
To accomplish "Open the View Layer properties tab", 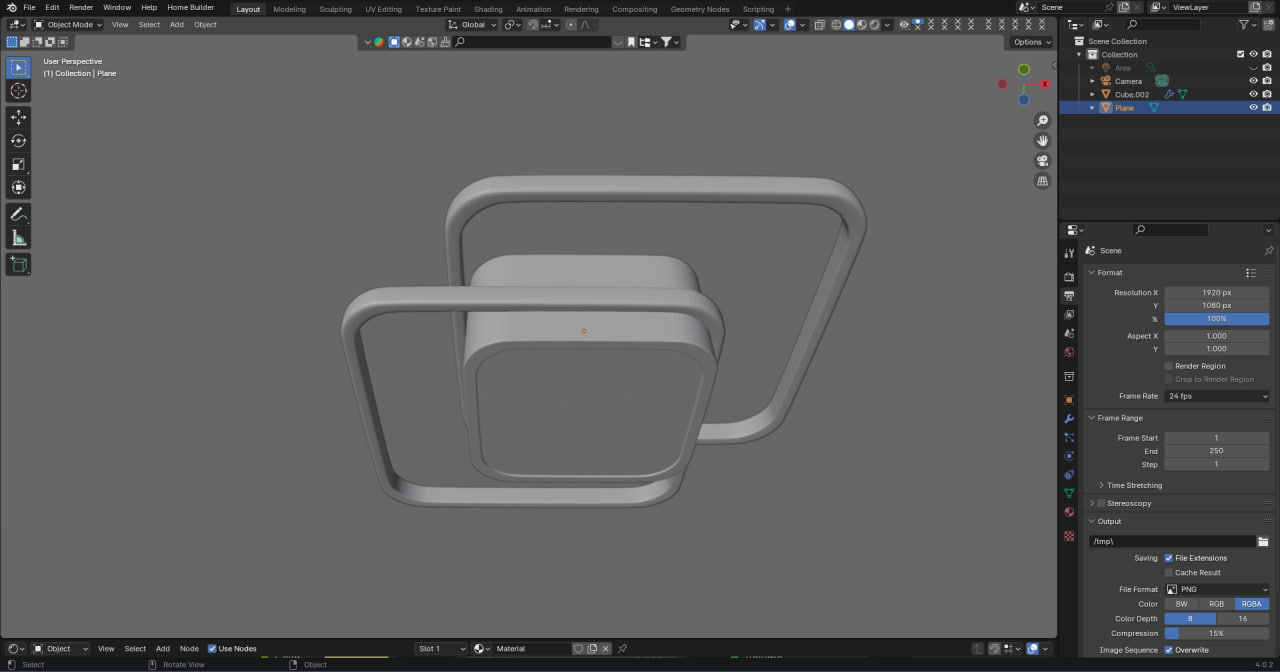I will pos(1069,314).
